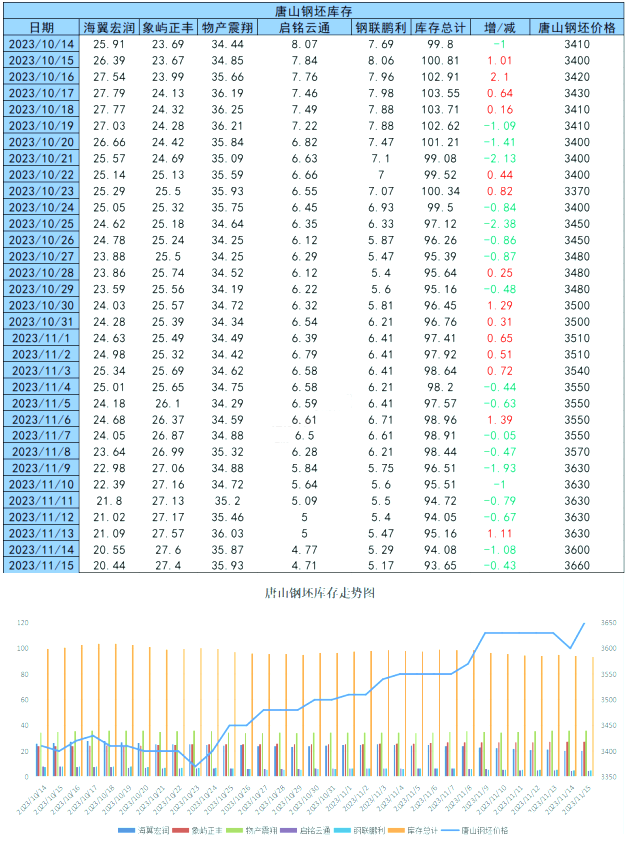This screenshot has height=850, width=631.
Task: Select 库存总计 value 98.2 on 2023/11/4
Action: (440, 387)
